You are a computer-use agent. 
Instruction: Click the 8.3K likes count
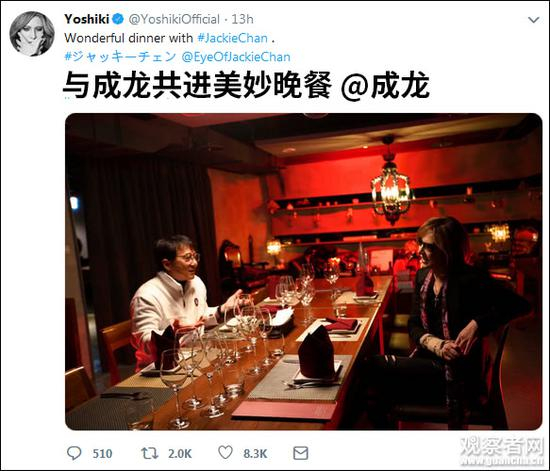[x=255, y=453]
